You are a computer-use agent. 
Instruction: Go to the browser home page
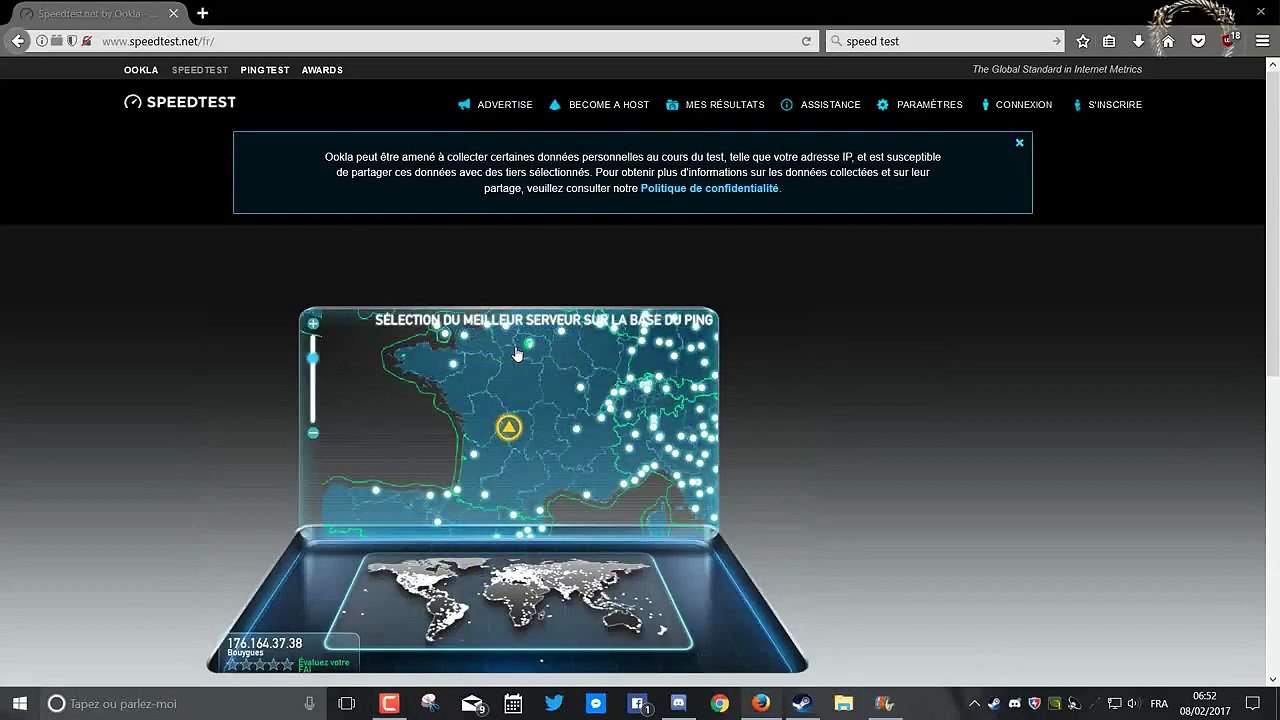pos(1168,41)
